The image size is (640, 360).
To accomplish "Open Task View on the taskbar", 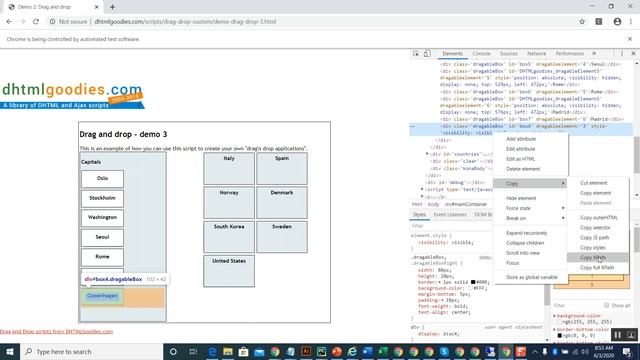I will [x=193, y=351].
